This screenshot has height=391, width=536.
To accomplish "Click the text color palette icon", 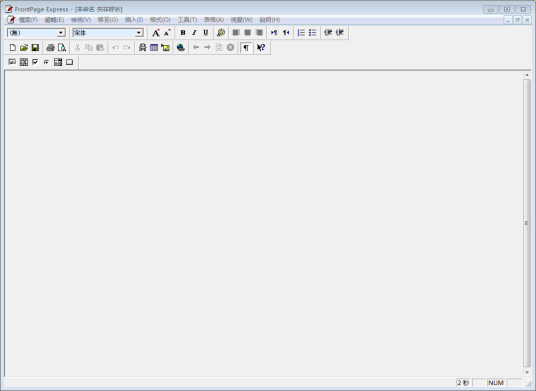I will (x=221, y=33).
